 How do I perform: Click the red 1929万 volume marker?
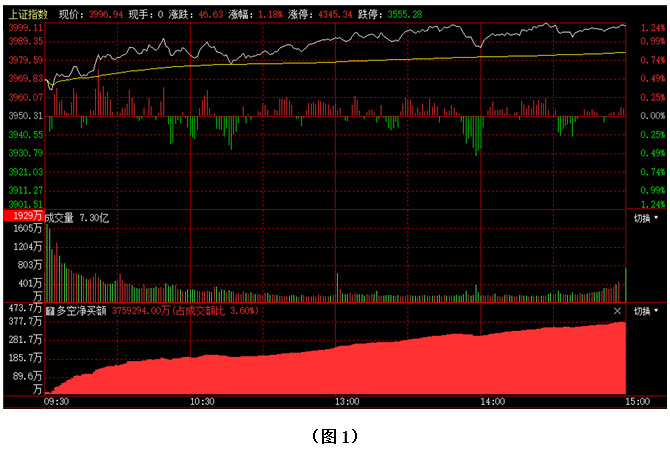click(23, 216)
